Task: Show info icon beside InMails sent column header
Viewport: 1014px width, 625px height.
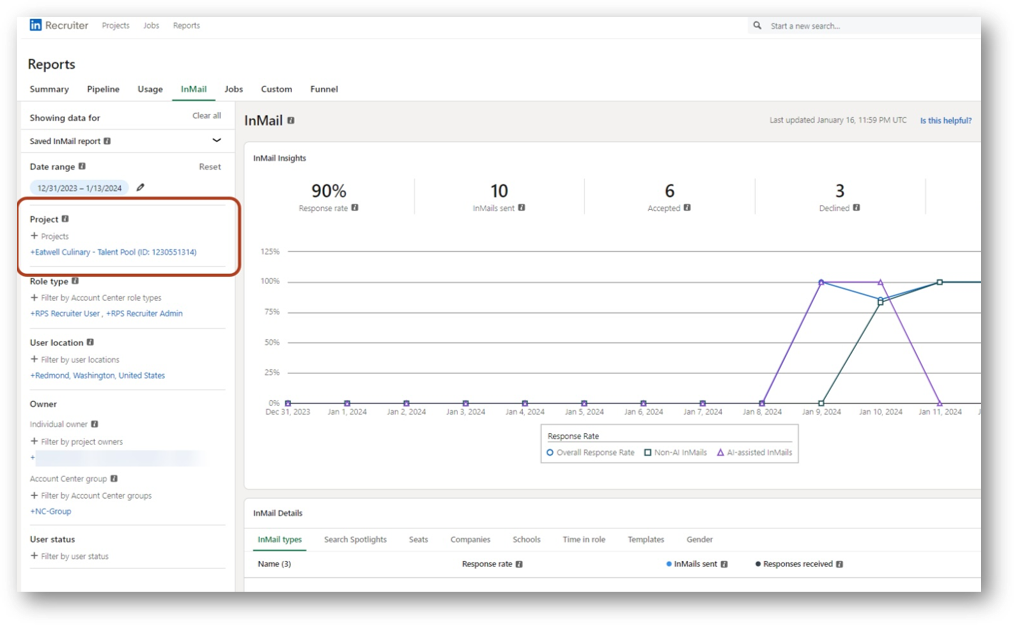Action: [724, 564]
